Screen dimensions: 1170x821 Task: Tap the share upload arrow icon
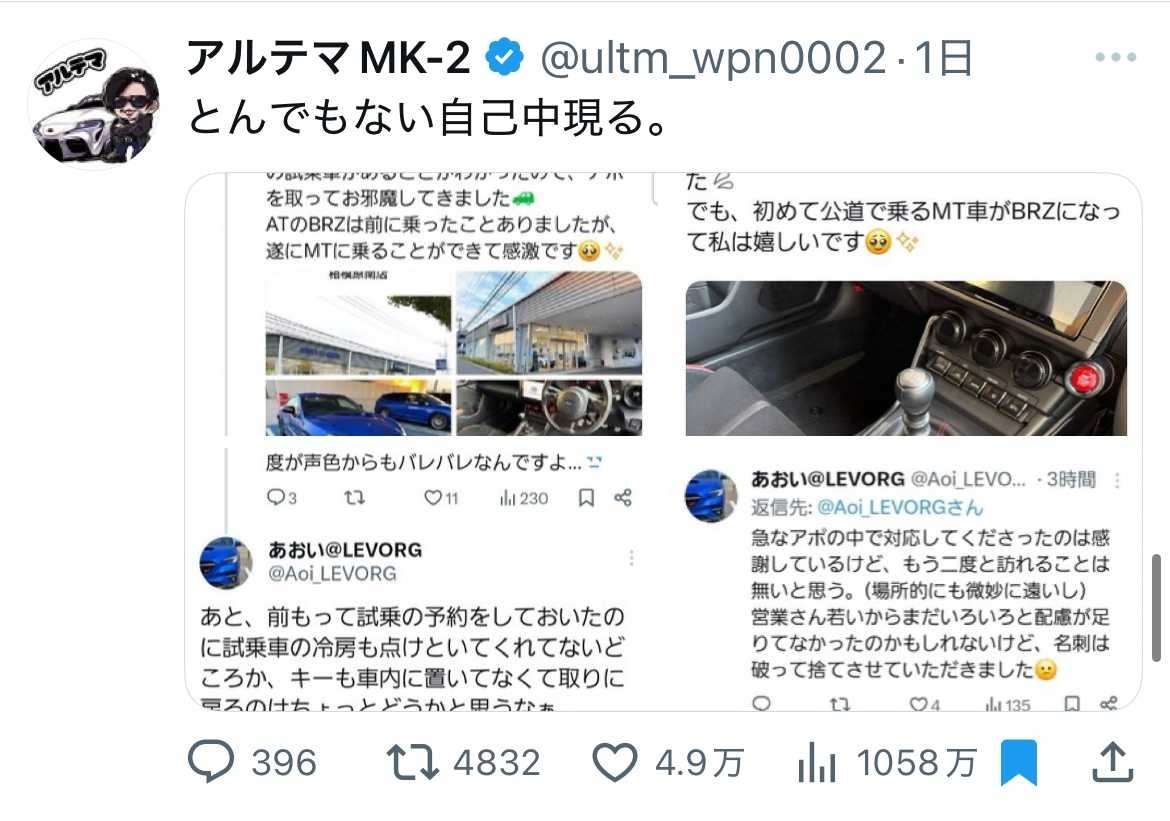pos(1113,762)
